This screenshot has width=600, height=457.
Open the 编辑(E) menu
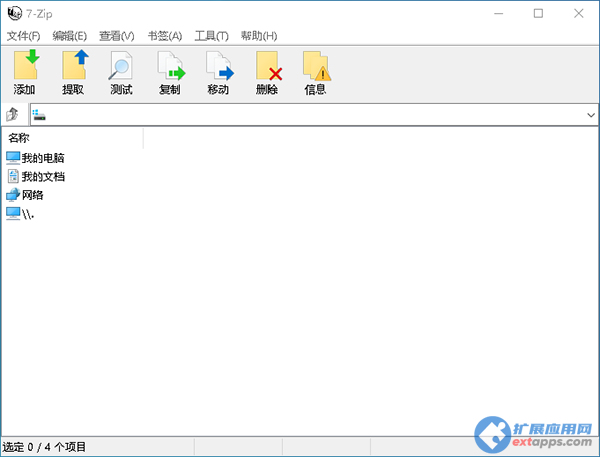coord(70,36)
